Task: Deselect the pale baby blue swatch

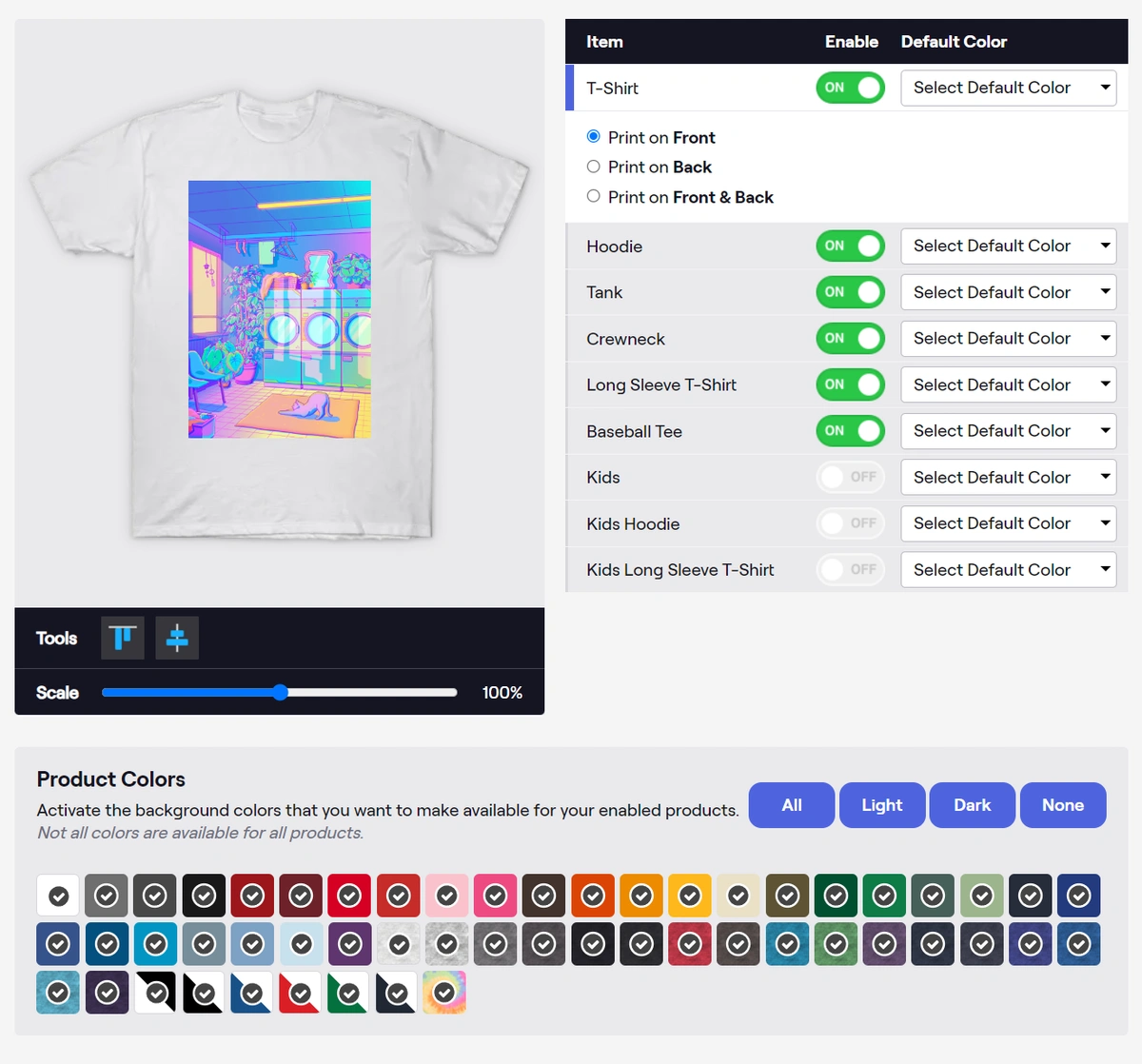Action: pyautogui.click(x=302, y=944)
